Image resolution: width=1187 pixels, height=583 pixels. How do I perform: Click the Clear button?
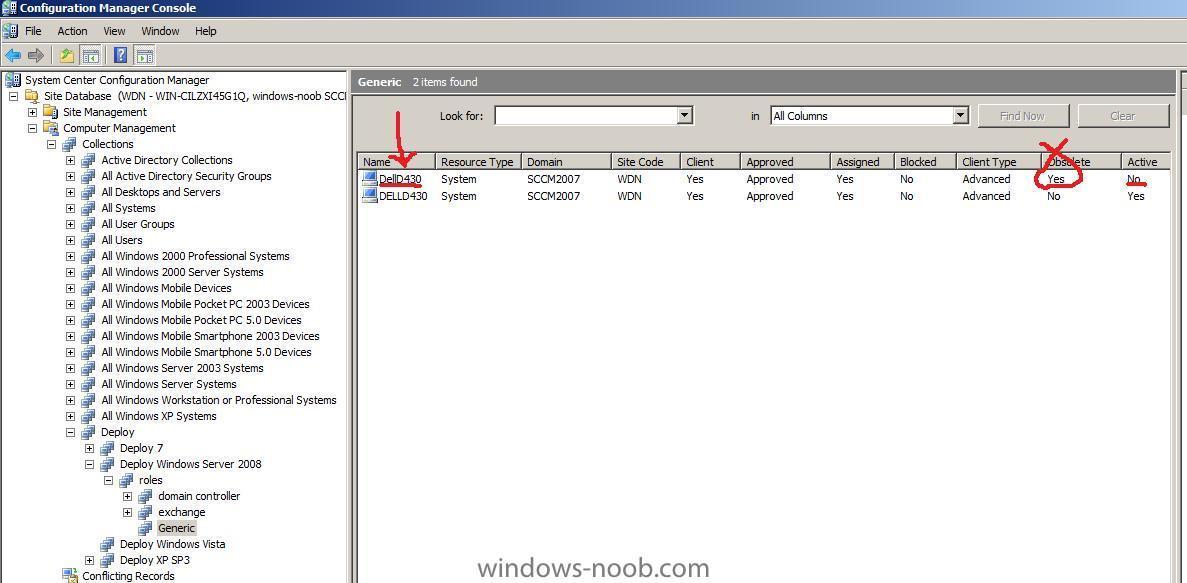(x=1123, y=116)
